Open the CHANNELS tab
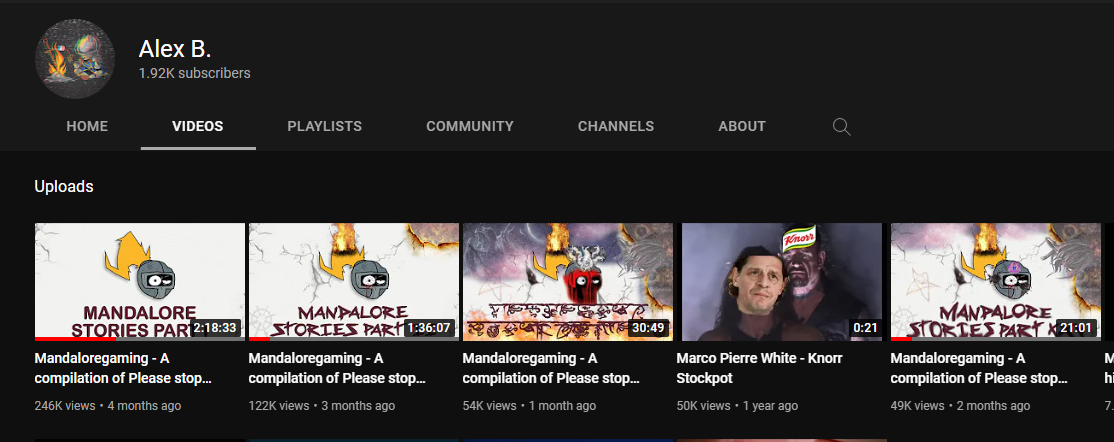 tap(616, 126)
